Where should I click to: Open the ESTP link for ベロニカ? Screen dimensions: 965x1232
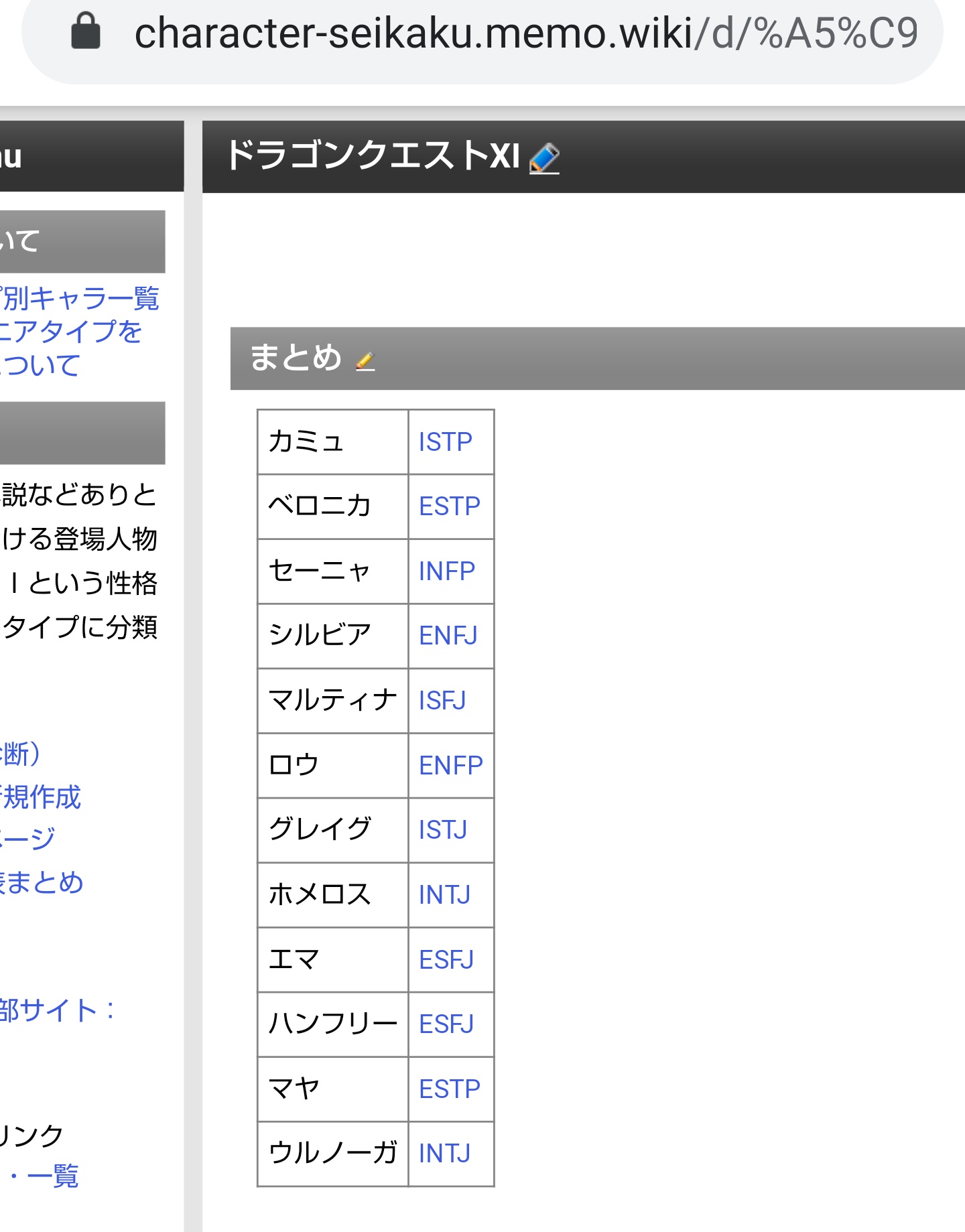pos(449,506)
